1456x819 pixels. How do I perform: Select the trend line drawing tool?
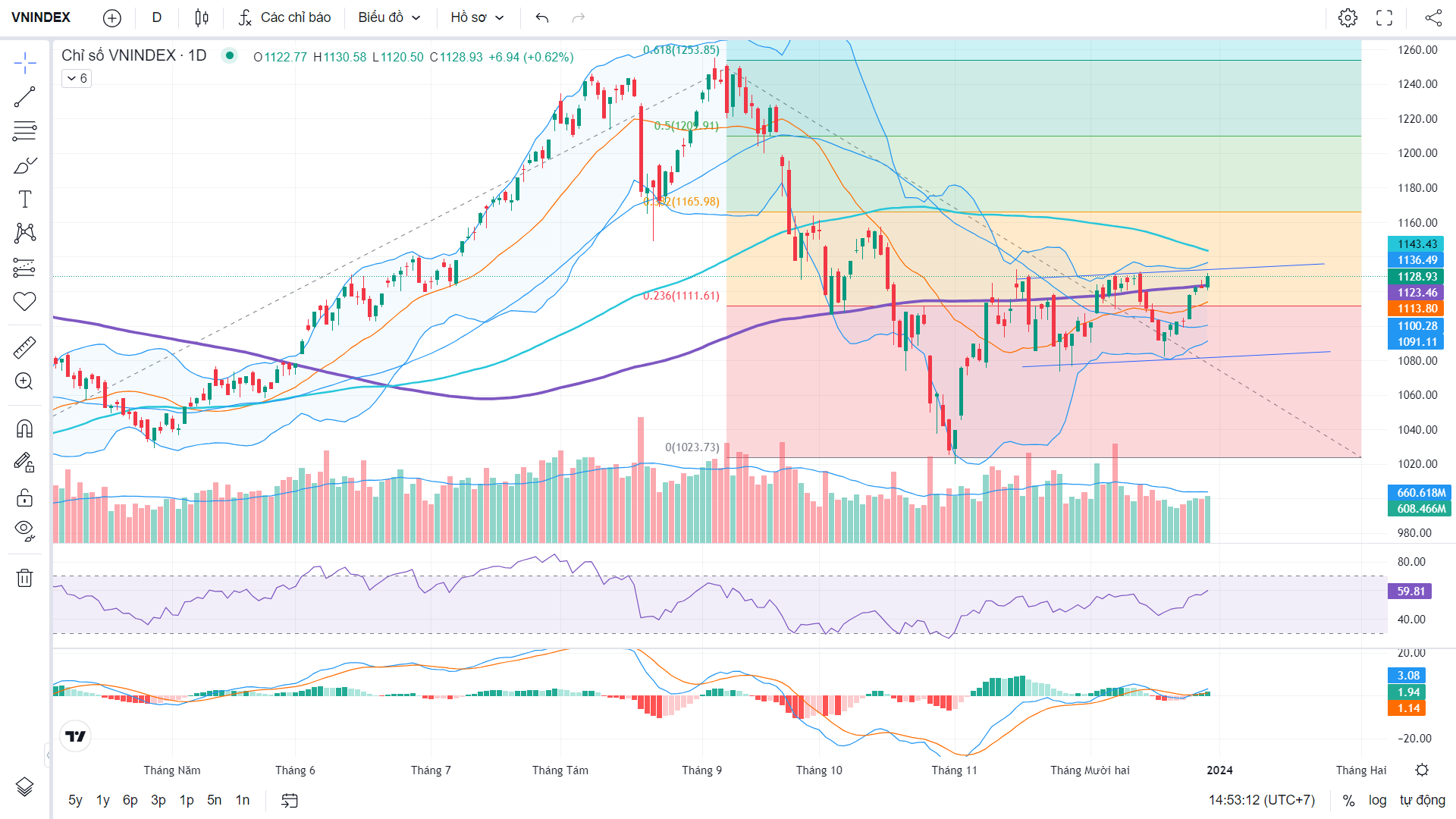click(24, 97)
